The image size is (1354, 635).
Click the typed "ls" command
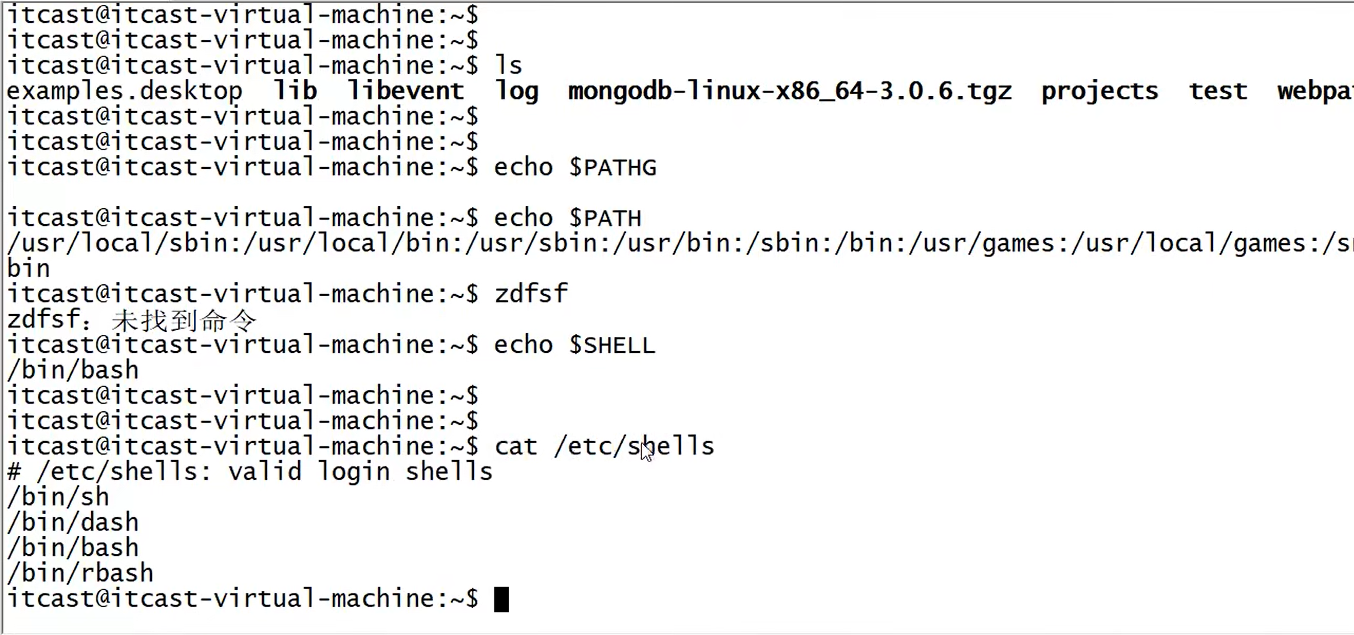tap(509, 65)
